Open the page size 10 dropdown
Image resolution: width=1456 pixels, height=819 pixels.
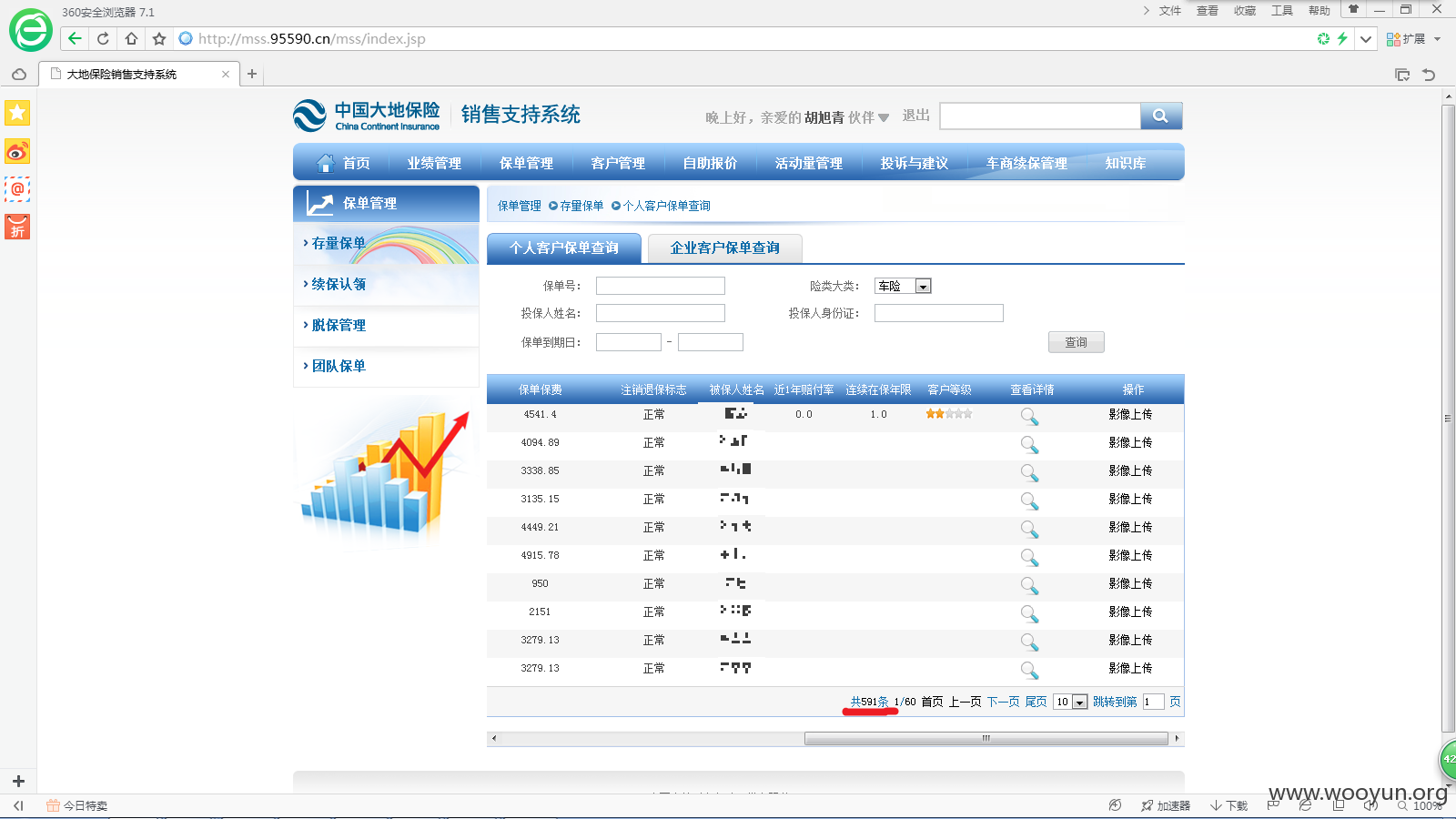click(1079, 702)
